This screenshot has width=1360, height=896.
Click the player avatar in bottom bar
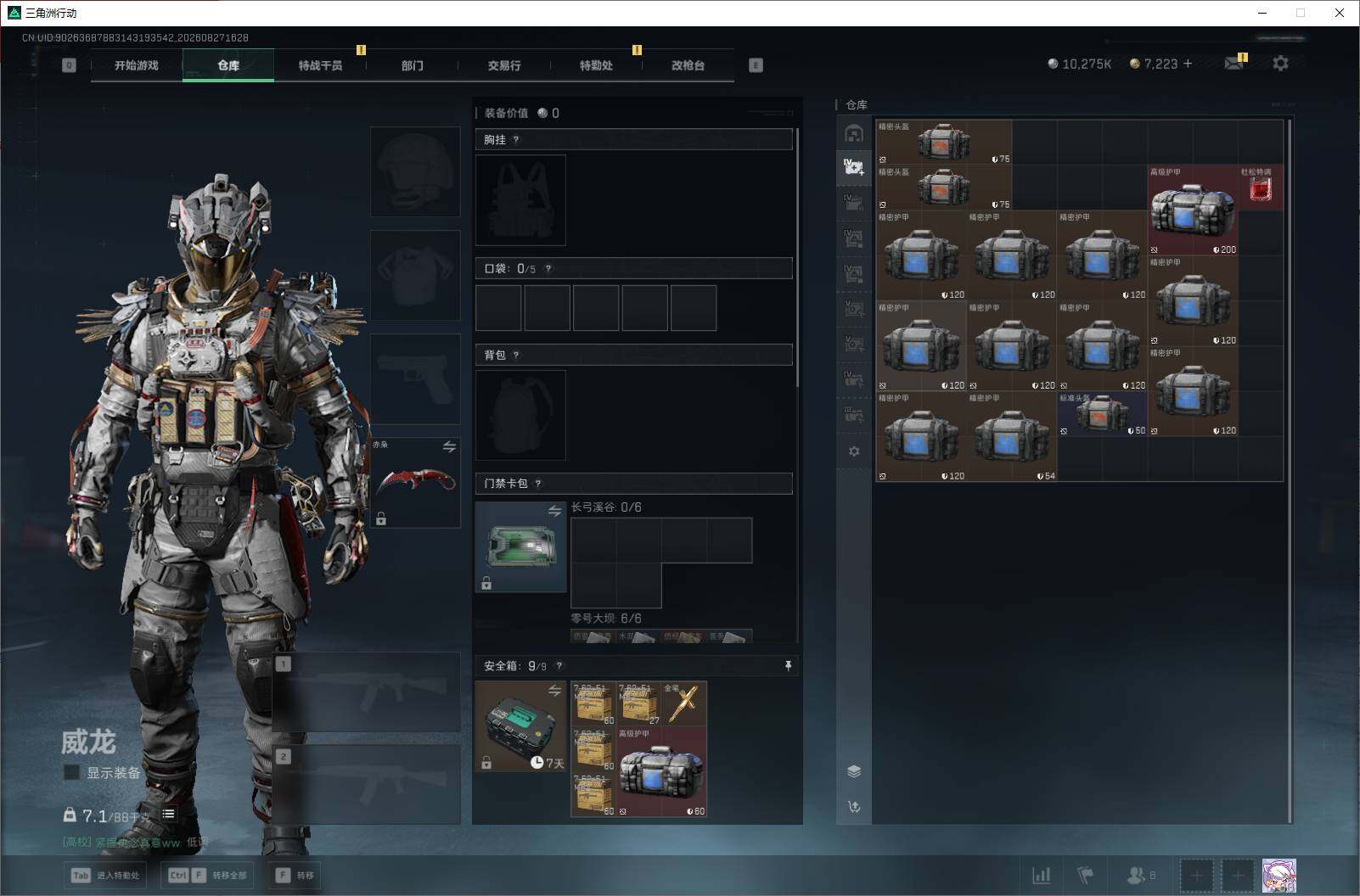click(1279, 876)
